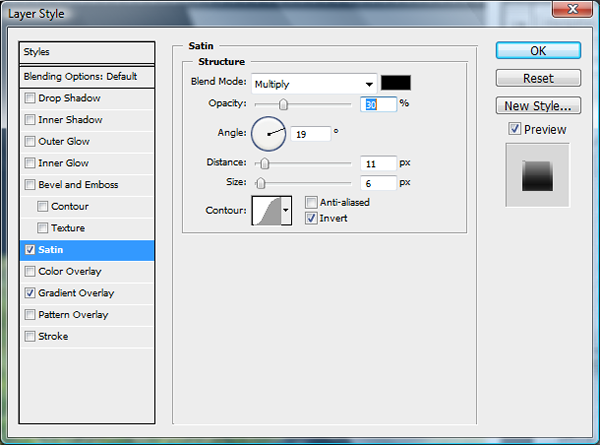Click the New Style... button
The height and width of the screenshot is (445, 600).
pyautogui.click(x=538, y=105)
